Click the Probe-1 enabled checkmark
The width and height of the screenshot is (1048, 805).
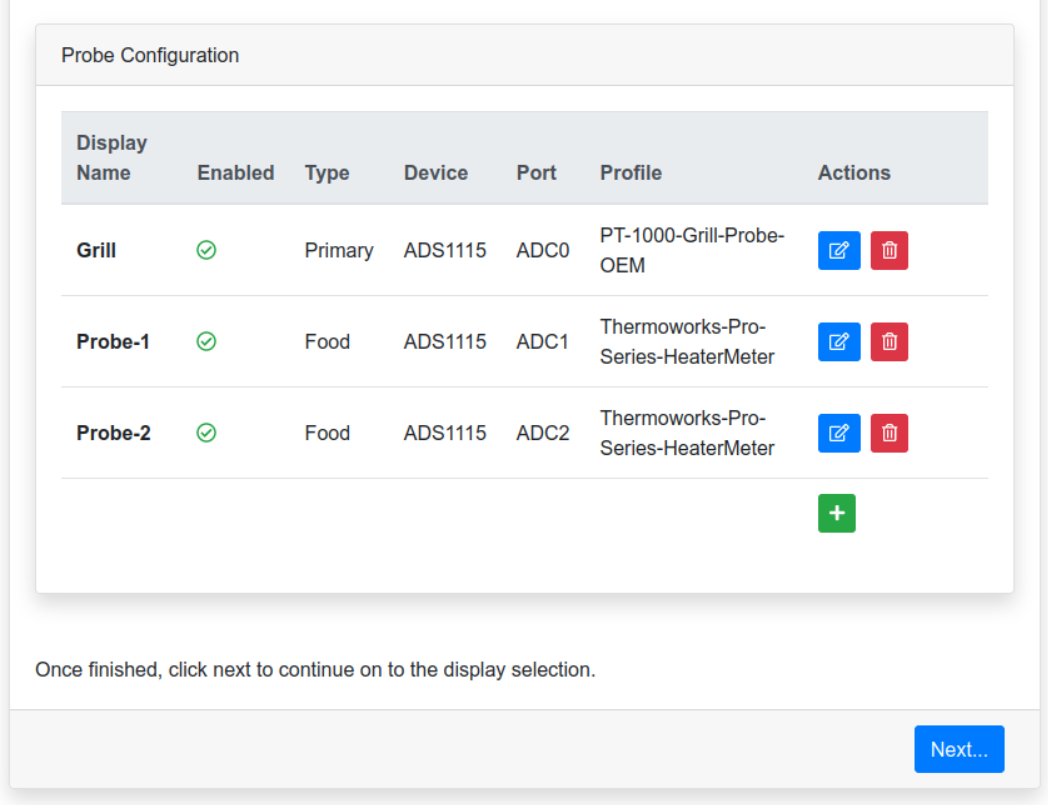coord(206,342)
